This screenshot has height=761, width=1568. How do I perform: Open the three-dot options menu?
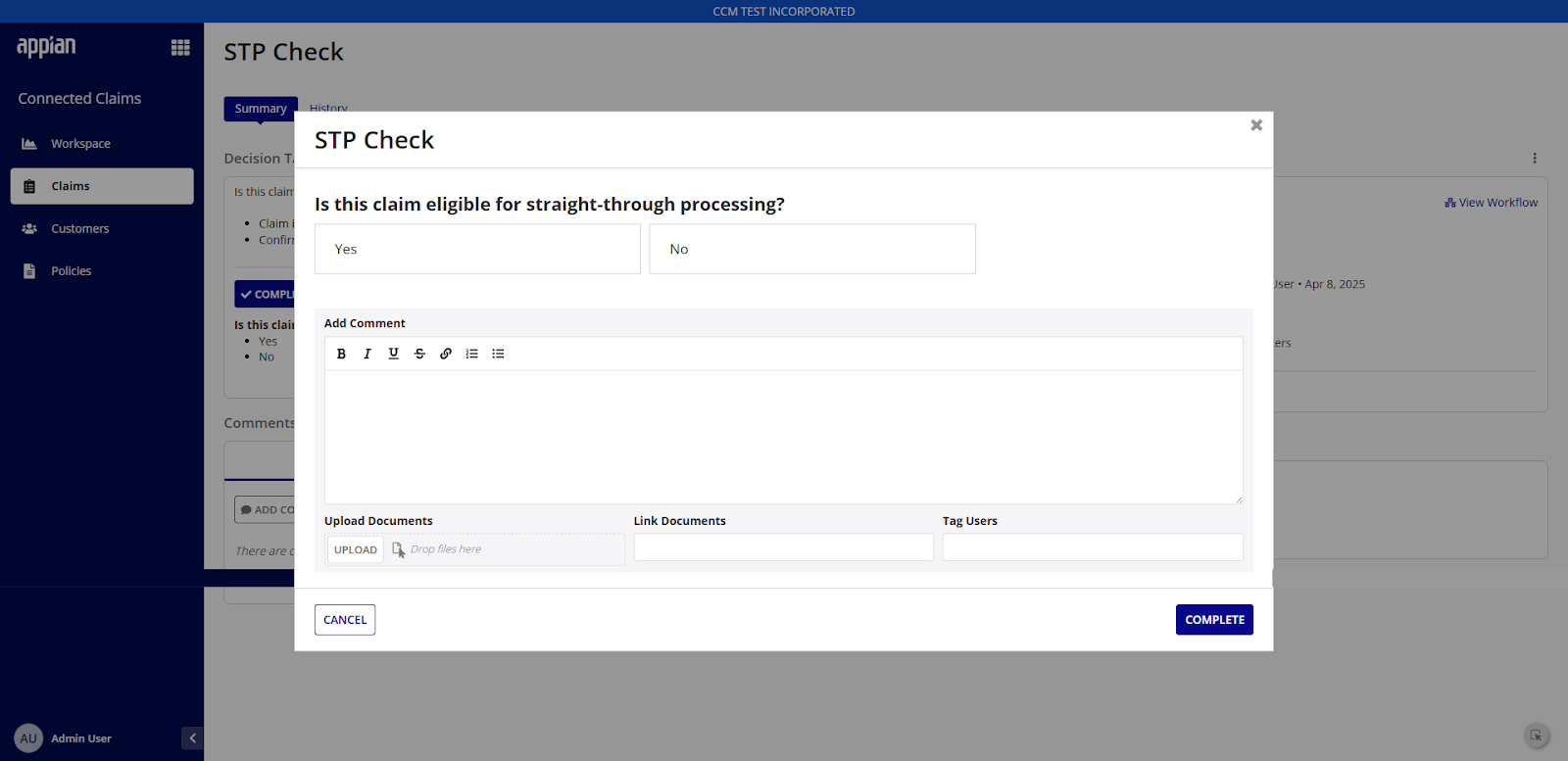click(x=1535, y=158)
